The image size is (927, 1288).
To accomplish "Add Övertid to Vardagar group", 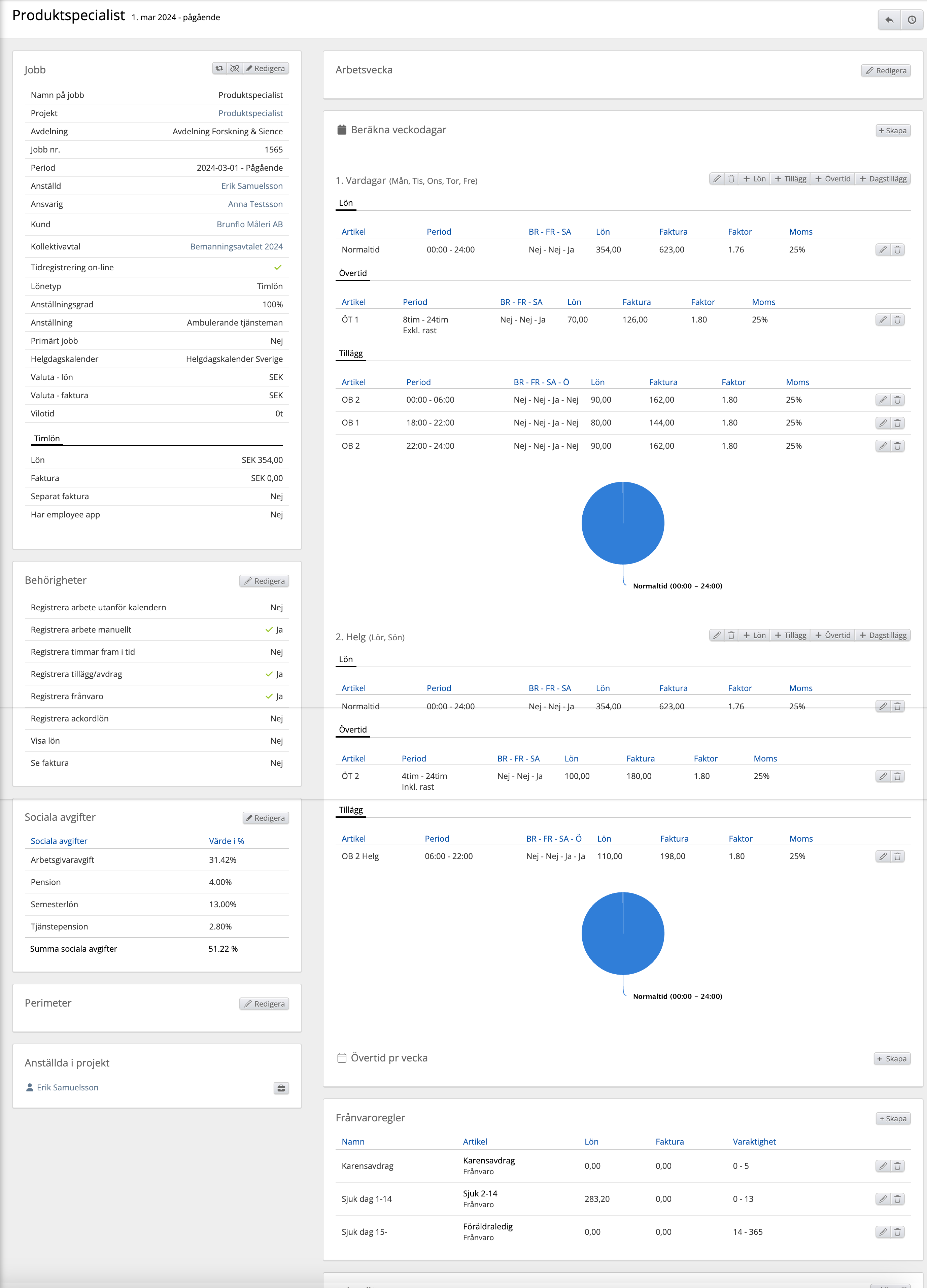I will coord(833,179).
